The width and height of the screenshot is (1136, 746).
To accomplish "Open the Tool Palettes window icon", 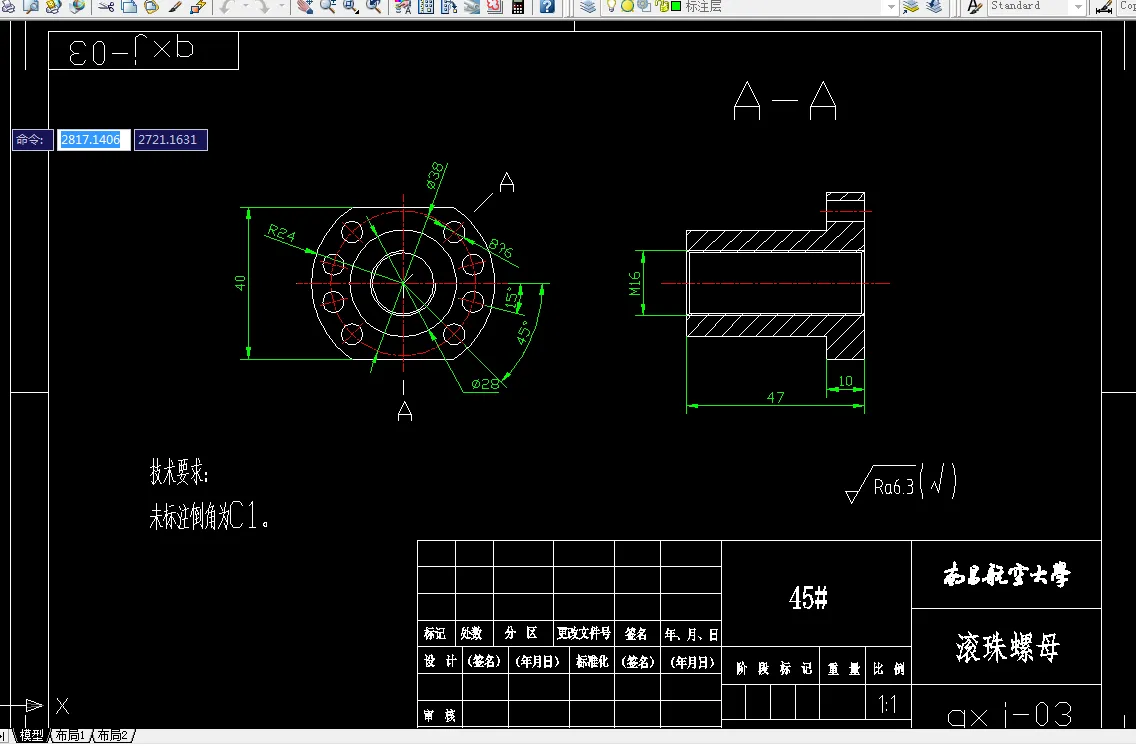I will (448, 7).
